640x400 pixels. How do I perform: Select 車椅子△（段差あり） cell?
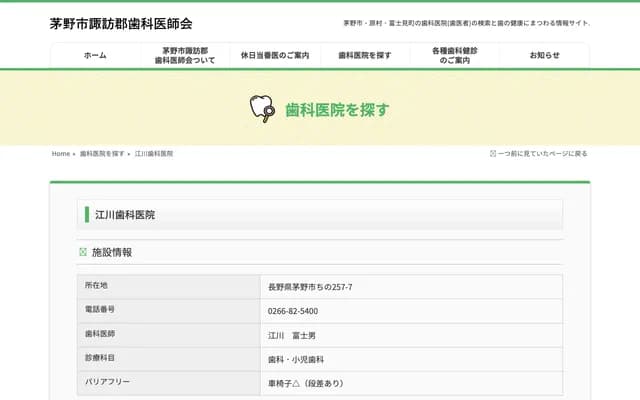tap(306, 383)
